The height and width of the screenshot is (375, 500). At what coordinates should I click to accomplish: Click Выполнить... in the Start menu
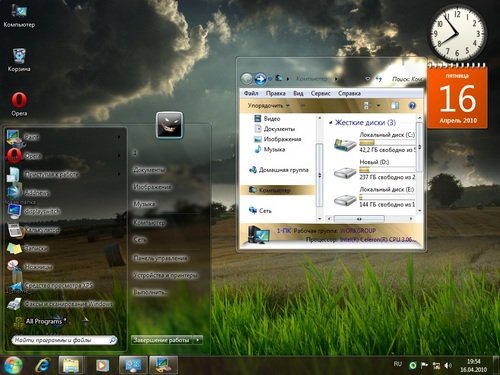point(150,292)
